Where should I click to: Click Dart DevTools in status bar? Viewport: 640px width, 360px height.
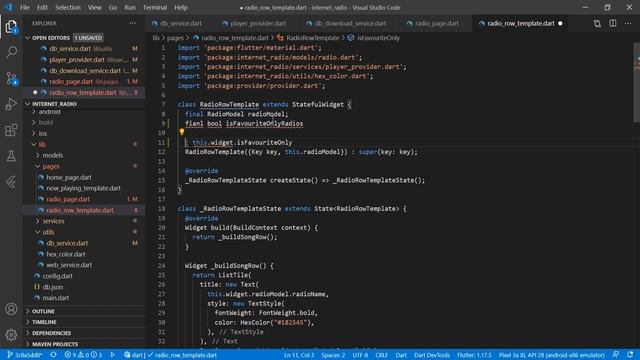click(431, 355)
